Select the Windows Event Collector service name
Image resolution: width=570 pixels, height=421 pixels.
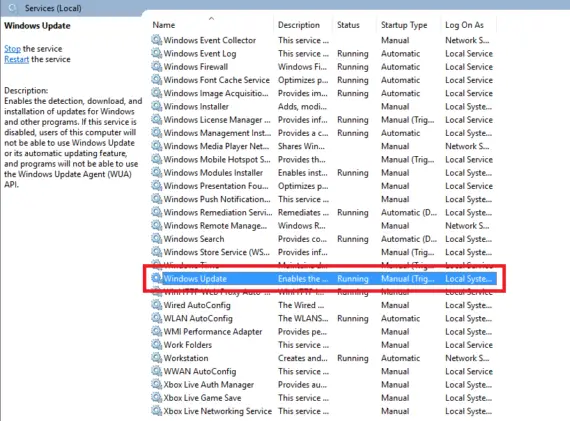pyautogui.click(x=210, y=40)
